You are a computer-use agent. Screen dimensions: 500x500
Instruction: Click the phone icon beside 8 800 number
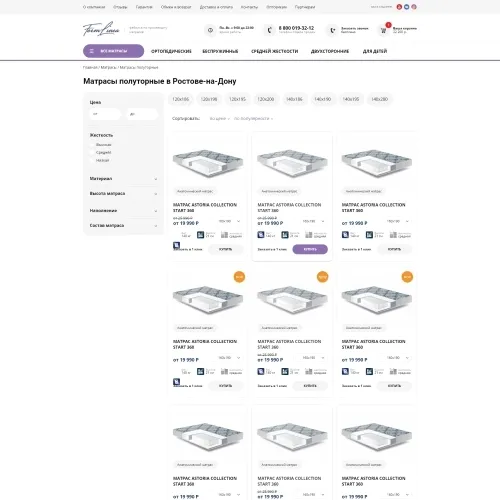click(269, 30)
